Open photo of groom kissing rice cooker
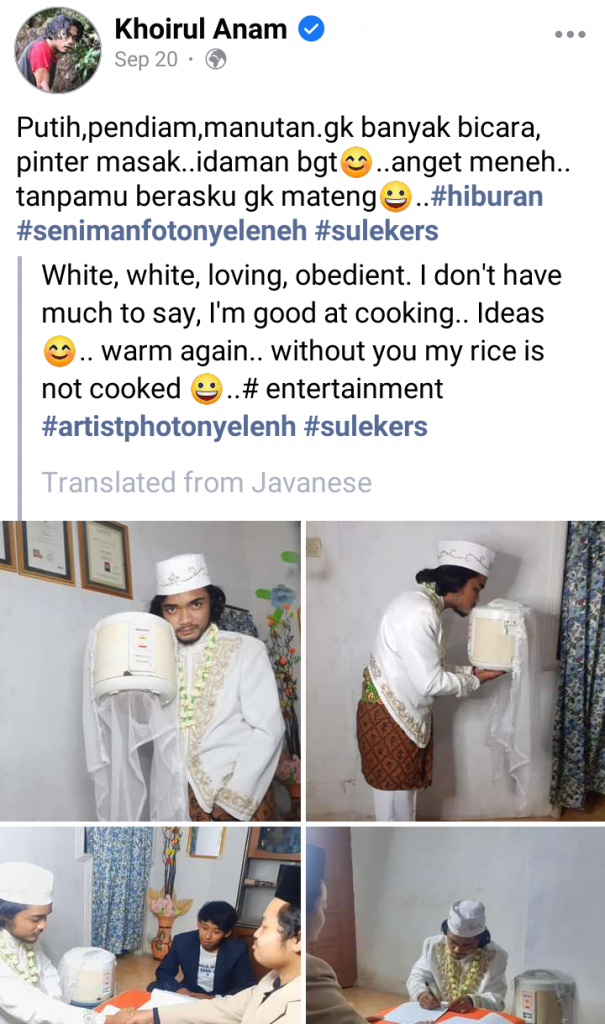 455,671
